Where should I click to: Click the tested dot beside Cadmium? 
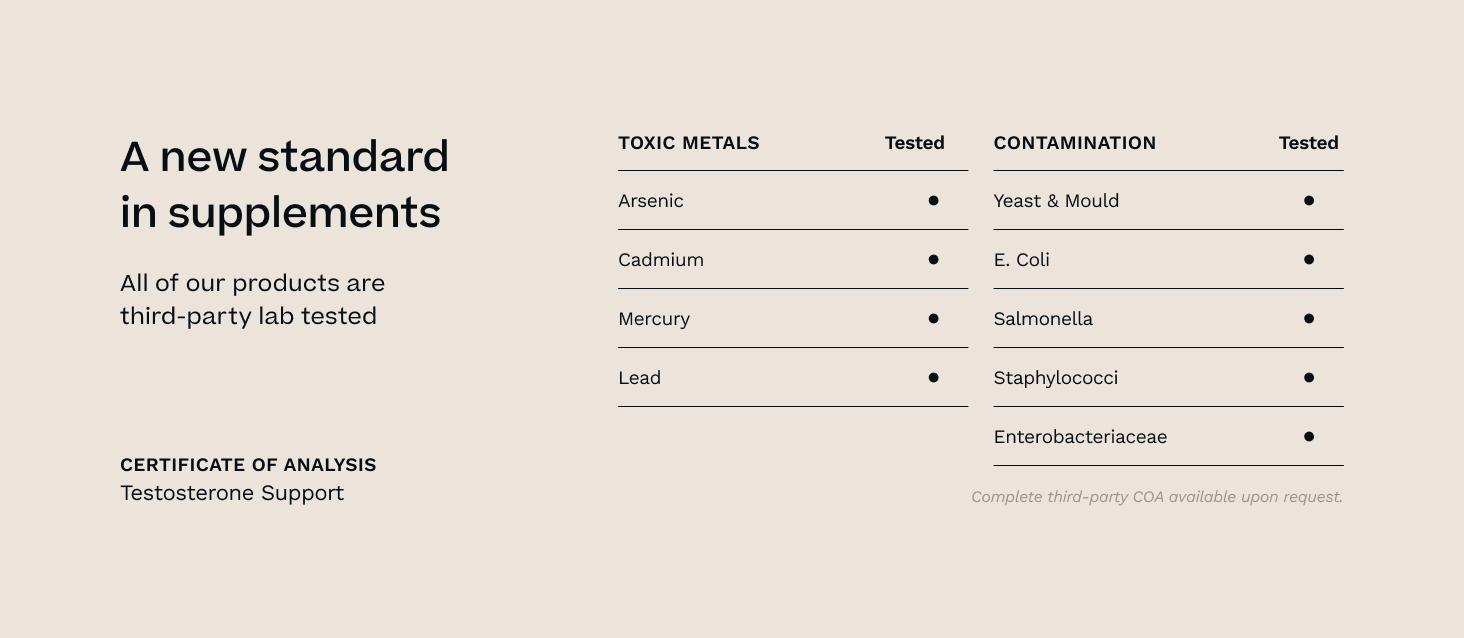[x=933, y=260]
